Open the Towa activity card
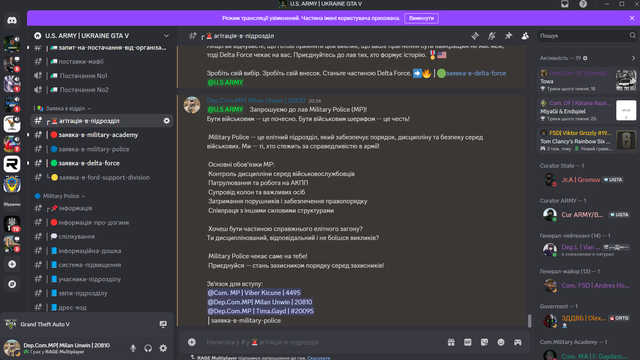The image size is (640, 360). 587,80
